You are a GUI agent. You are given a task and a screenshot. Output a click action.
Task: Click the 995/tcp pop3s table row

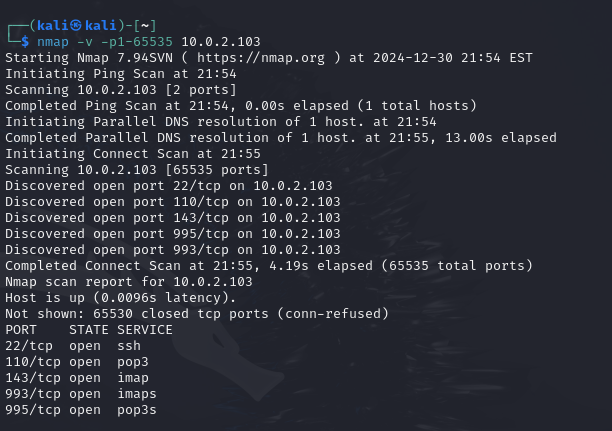coord(81,410)
